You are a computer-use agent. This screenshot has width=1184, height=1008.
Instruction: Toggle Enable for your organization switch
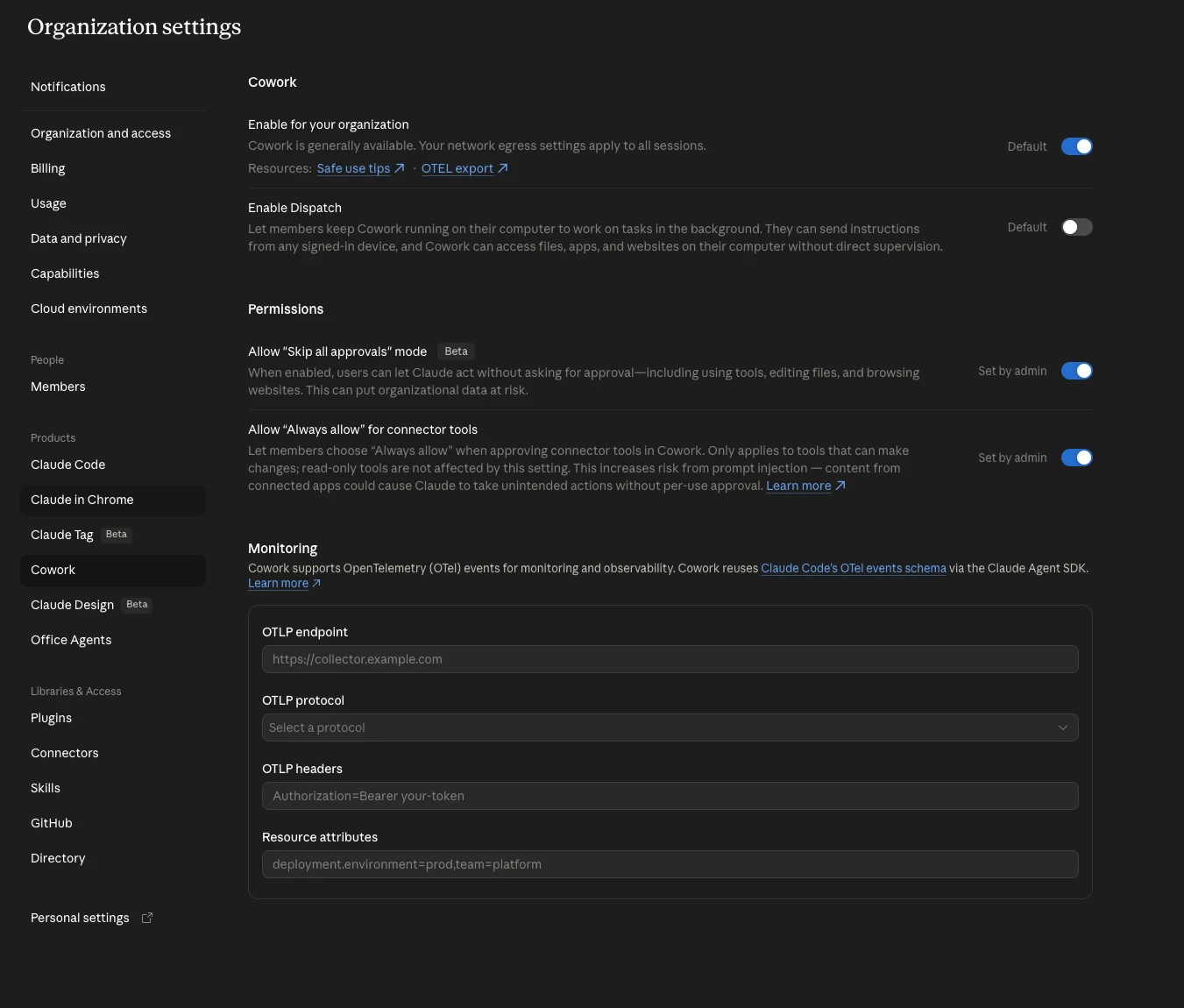pos(1076,146)
